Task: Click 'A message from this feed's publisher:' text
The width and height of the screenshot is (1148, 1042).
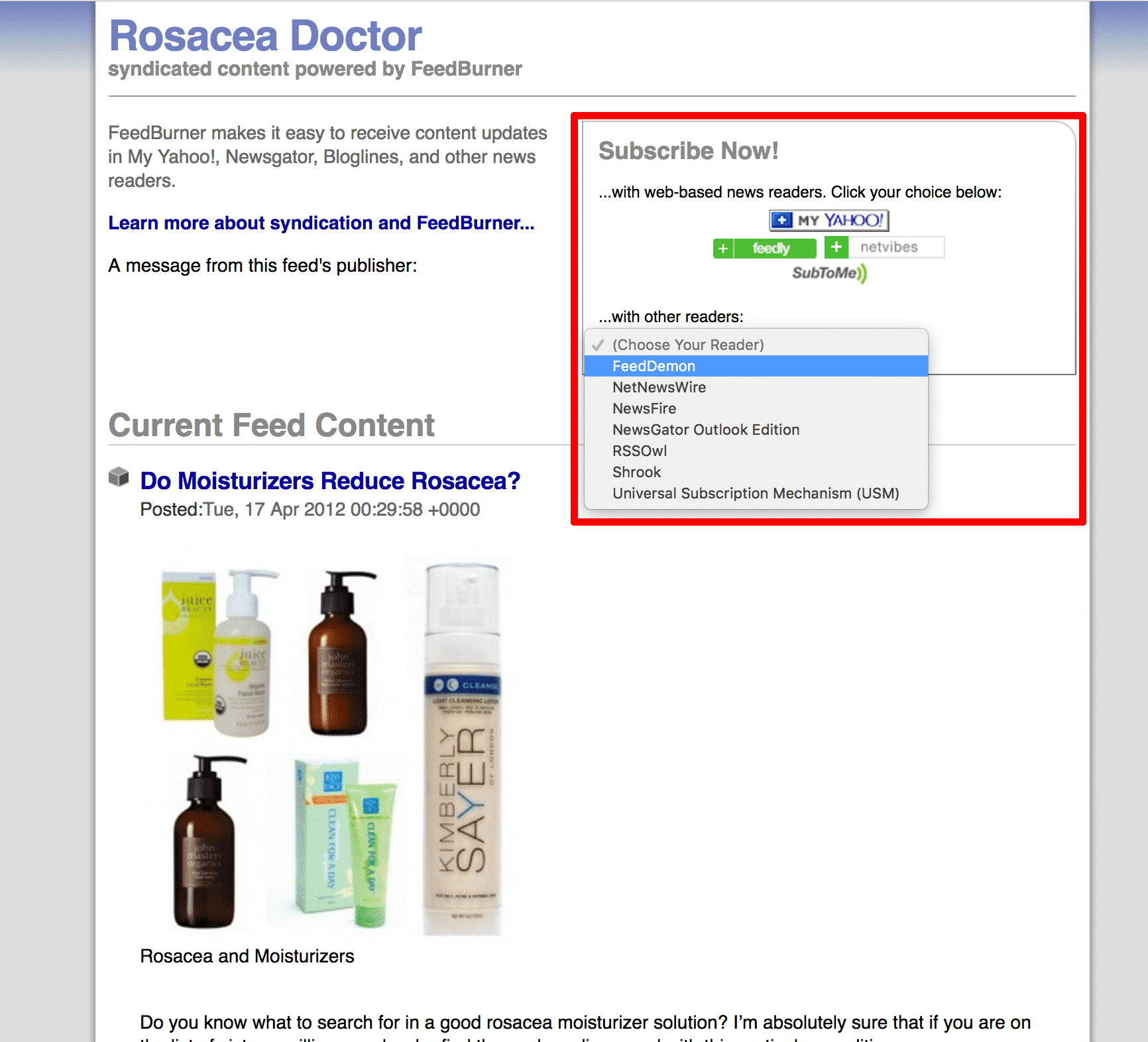Action: click(263, 266)
